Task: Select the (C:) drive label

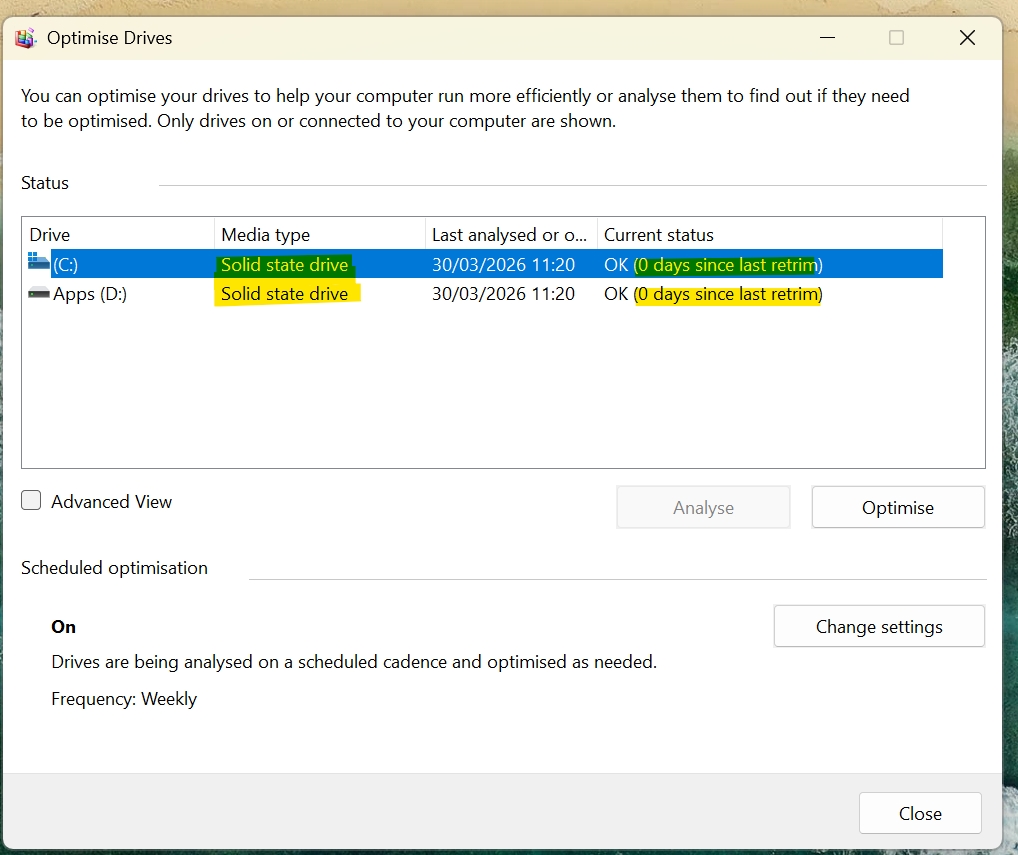Action: point(66,265)
